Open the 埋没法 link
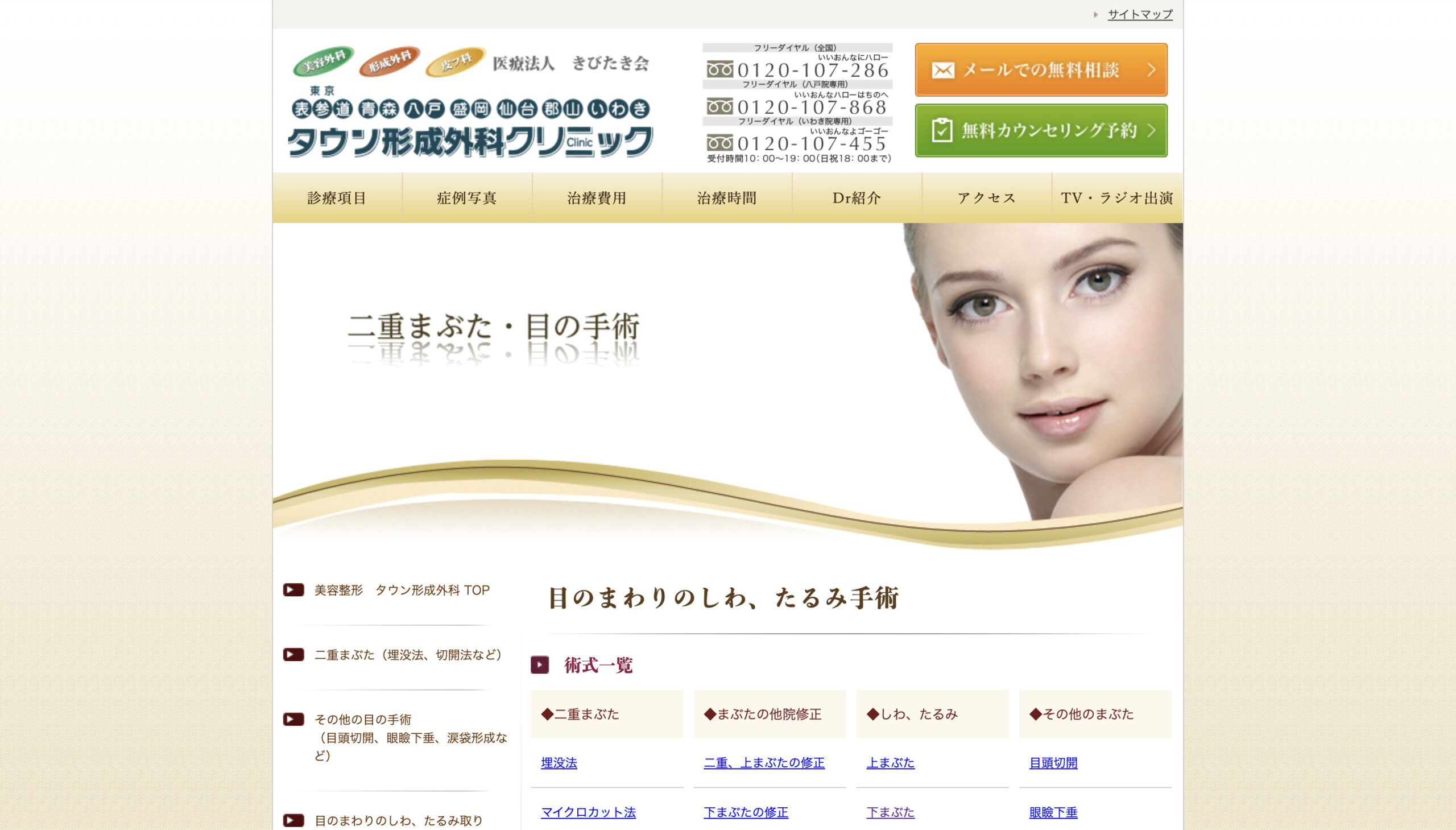Viewport: 1456px width, 830px height. 559,763
